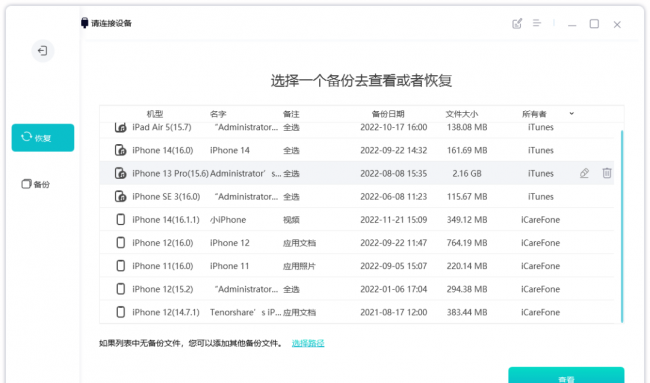Click the 所有者 column header label

point(534,114)
